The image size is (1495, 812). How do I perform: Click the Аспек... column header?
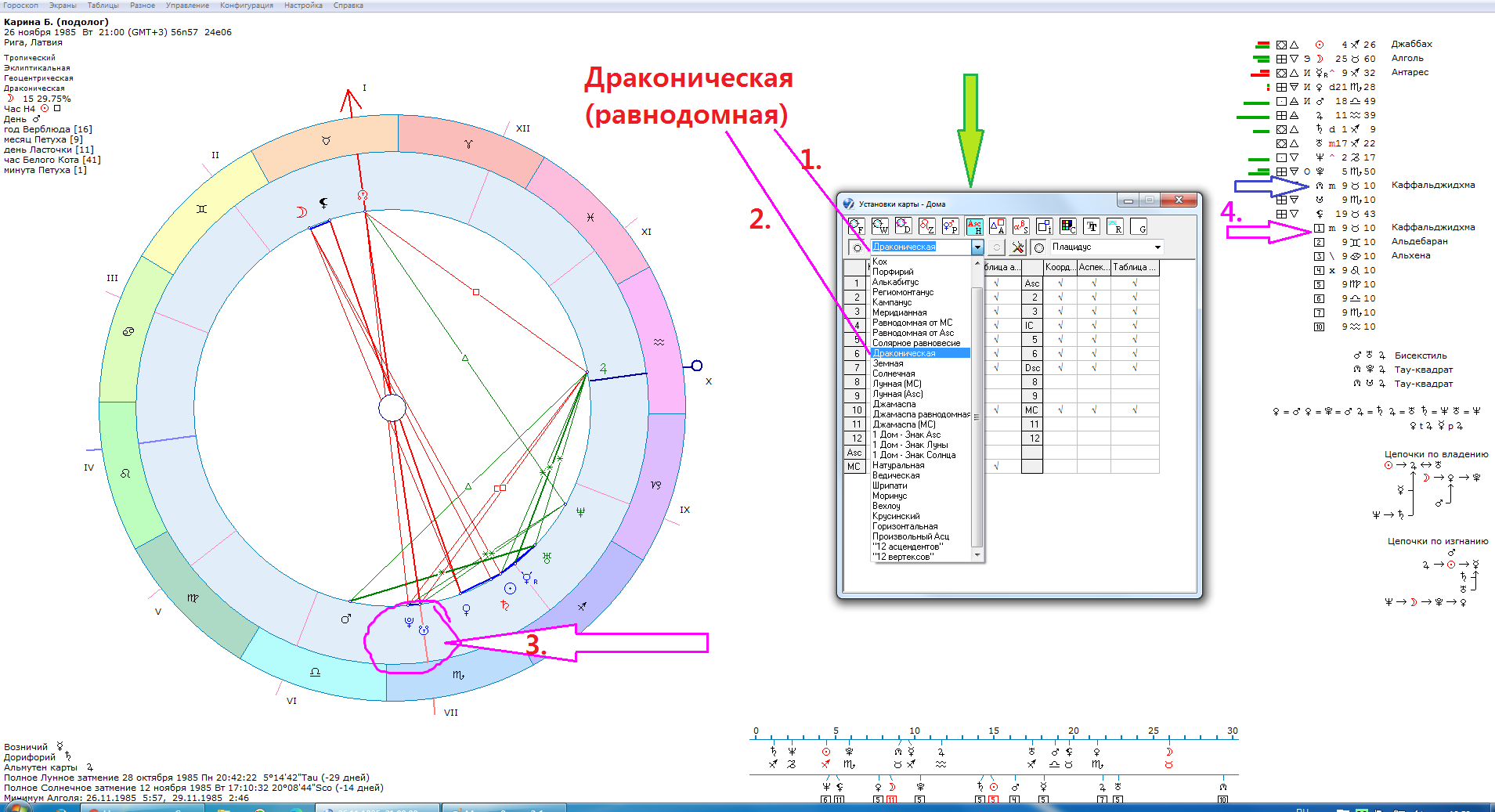[x=1094, y=268]
